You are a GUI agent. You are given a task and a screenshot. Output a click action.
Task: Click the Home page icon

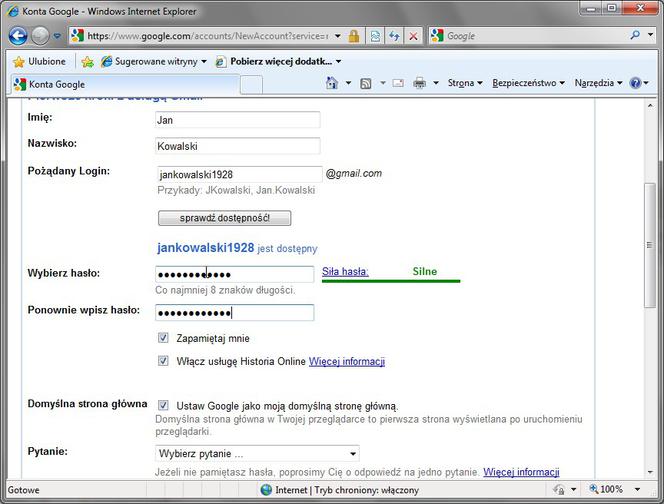[x=332, y=83]
